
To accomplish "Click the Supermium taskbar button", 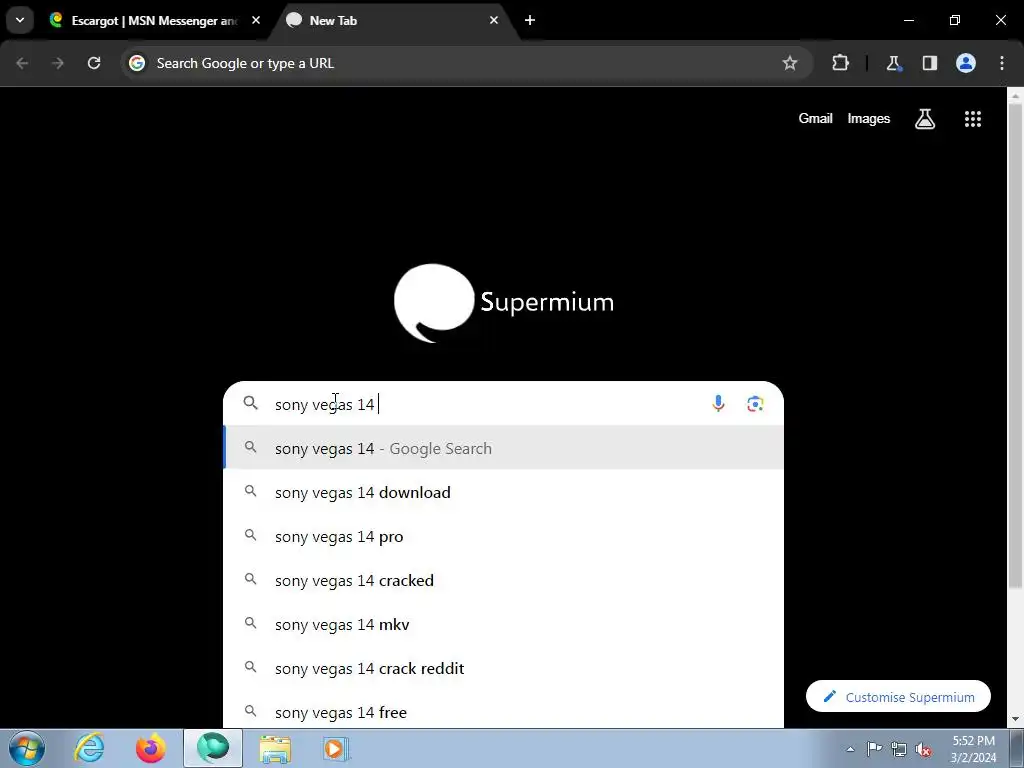I will [x=213, y=748].
